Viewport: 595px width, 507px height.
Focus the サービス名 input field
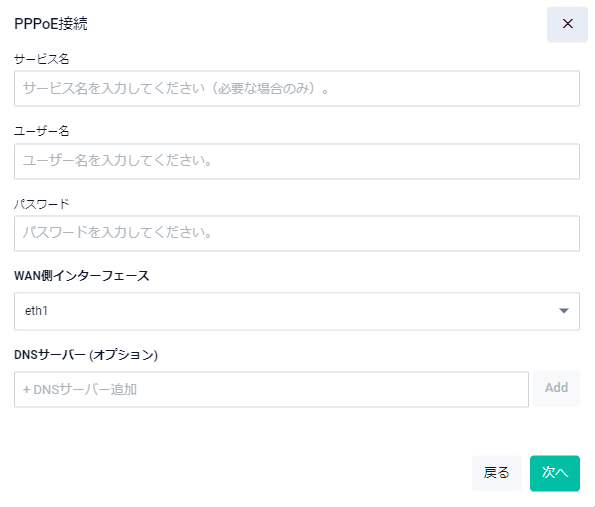(297, 88)
